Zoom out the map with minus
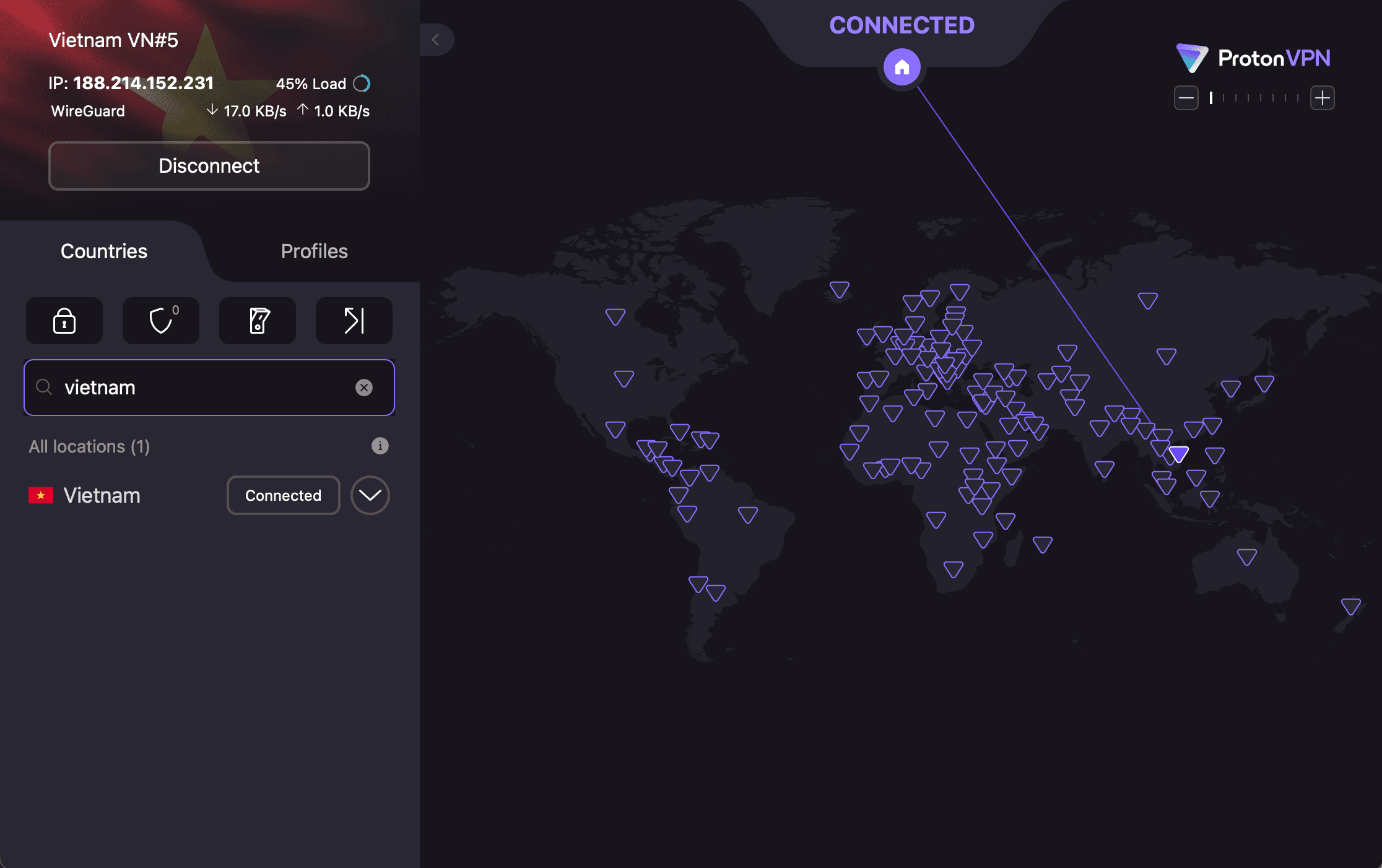 coord(1186,98)
